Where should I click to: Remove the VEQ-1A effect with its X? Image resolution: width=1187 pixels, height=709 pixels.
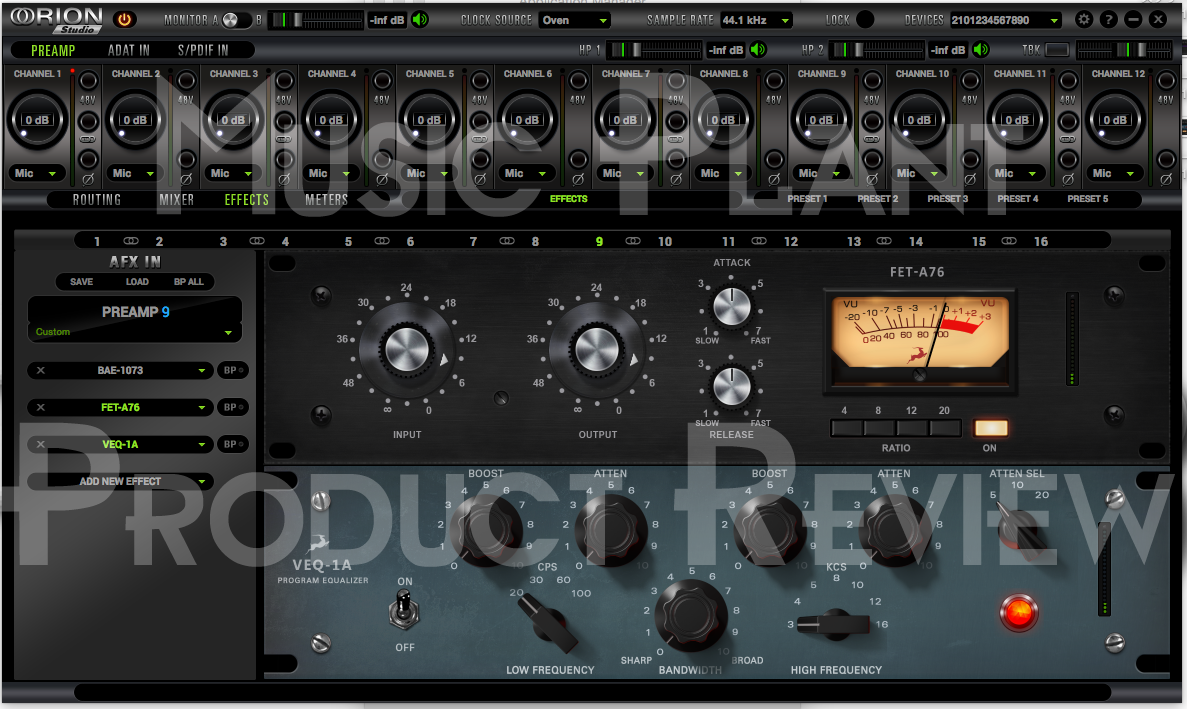41,444
